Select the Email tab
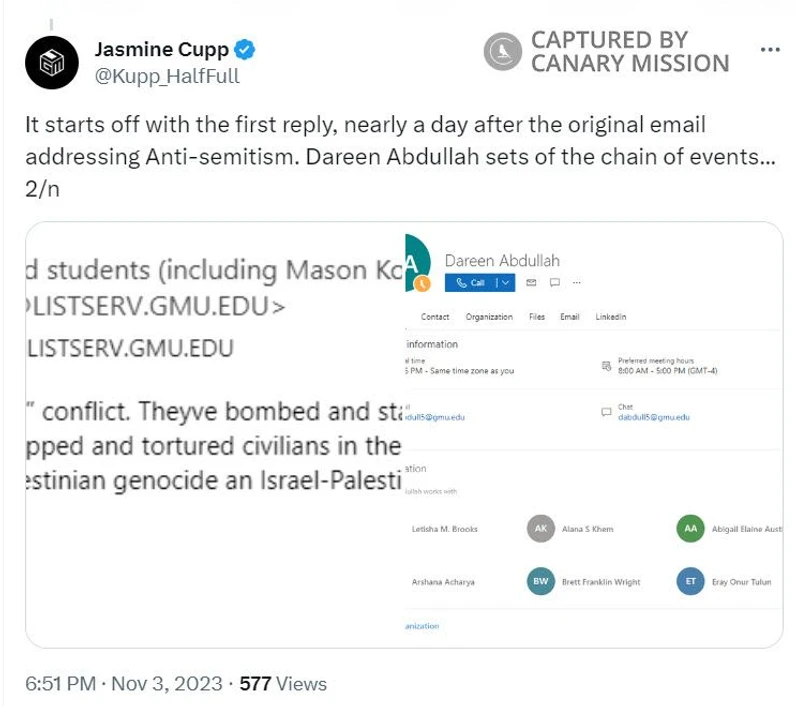The image size is (800, 706). pyautogui.click(x=569, y=317)
